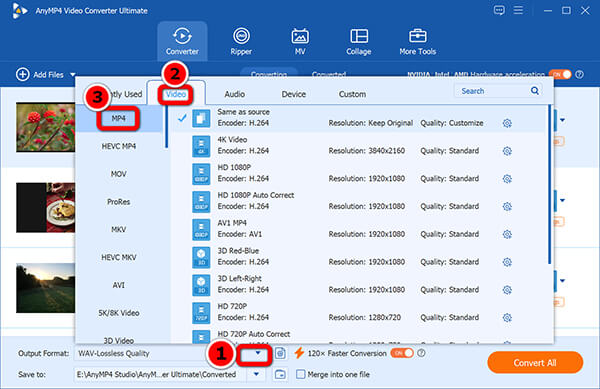The width and height of the screenshot is (600, 389).
Task: Choose the HD 1080P profile row
Action: tap(358, 174)
